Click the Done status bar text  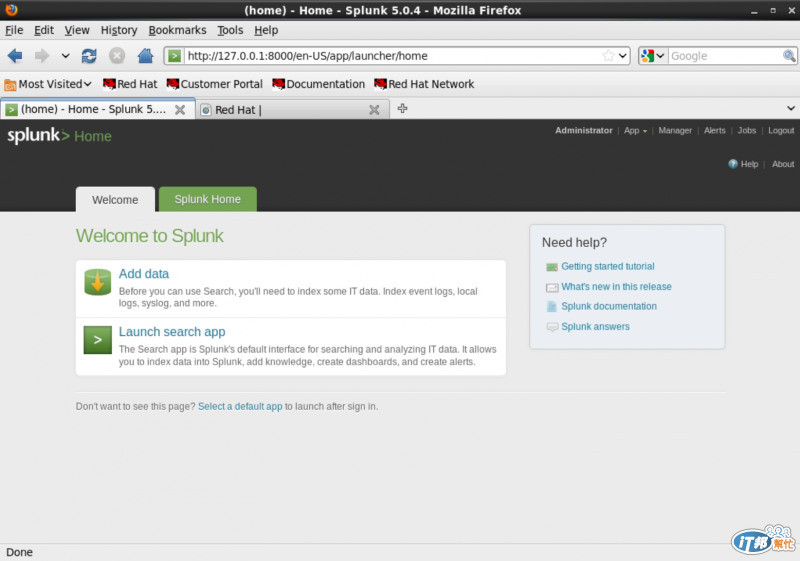[x=19, y=552]
